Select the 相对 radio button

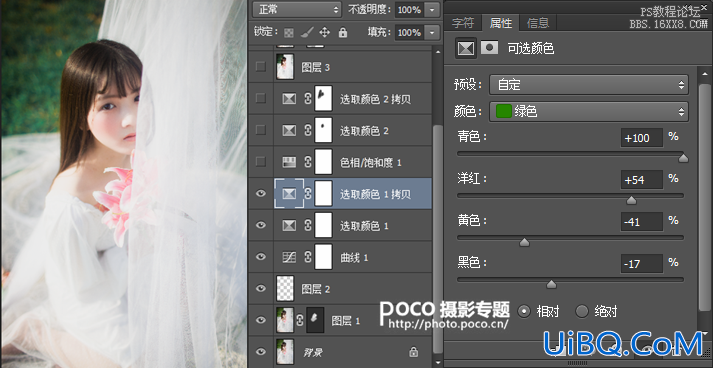click(x=524, y=312)
